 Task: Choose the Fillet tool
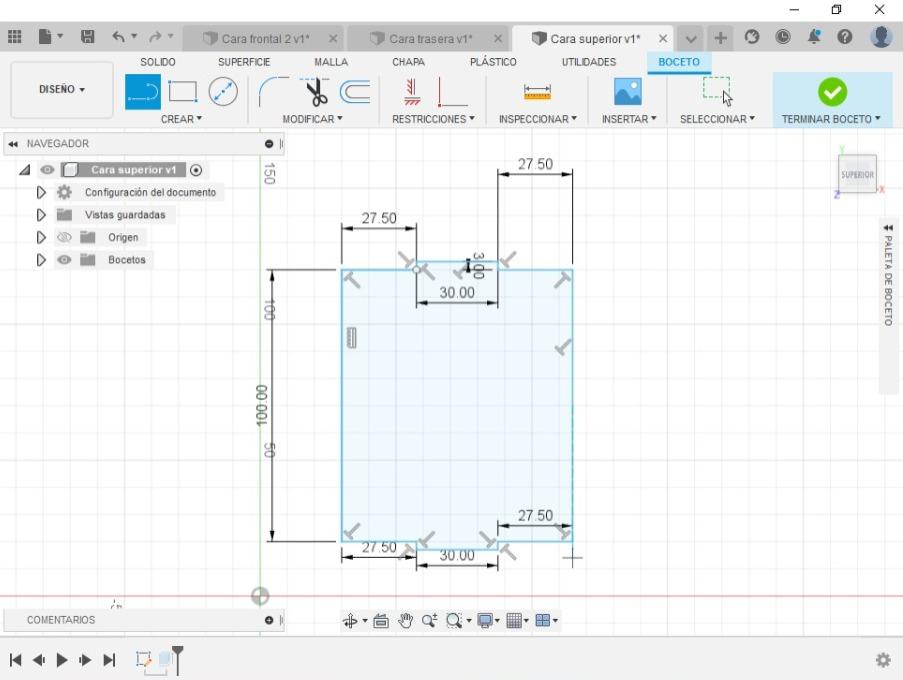coord(274,92)
